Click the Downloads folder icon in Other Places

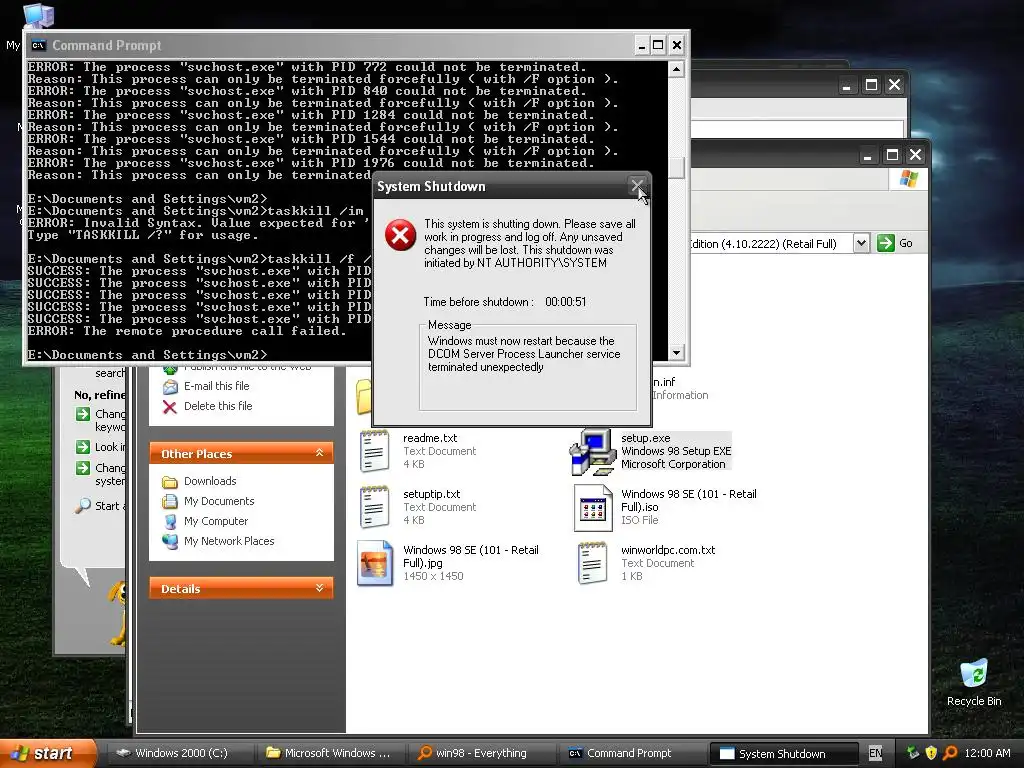[x=170, y=482]
